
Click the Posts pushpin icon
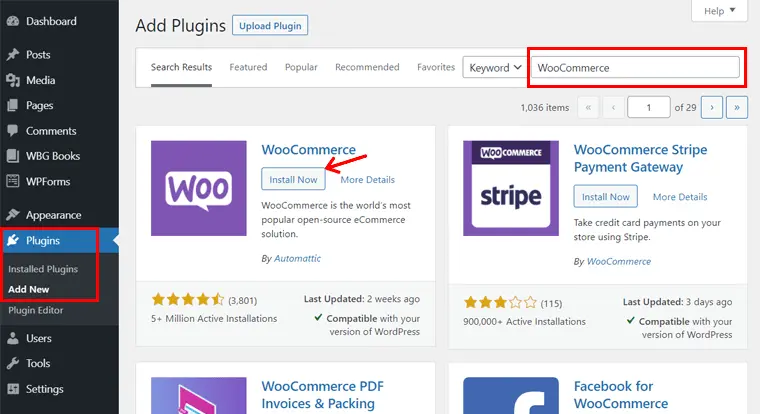point(13,54)
